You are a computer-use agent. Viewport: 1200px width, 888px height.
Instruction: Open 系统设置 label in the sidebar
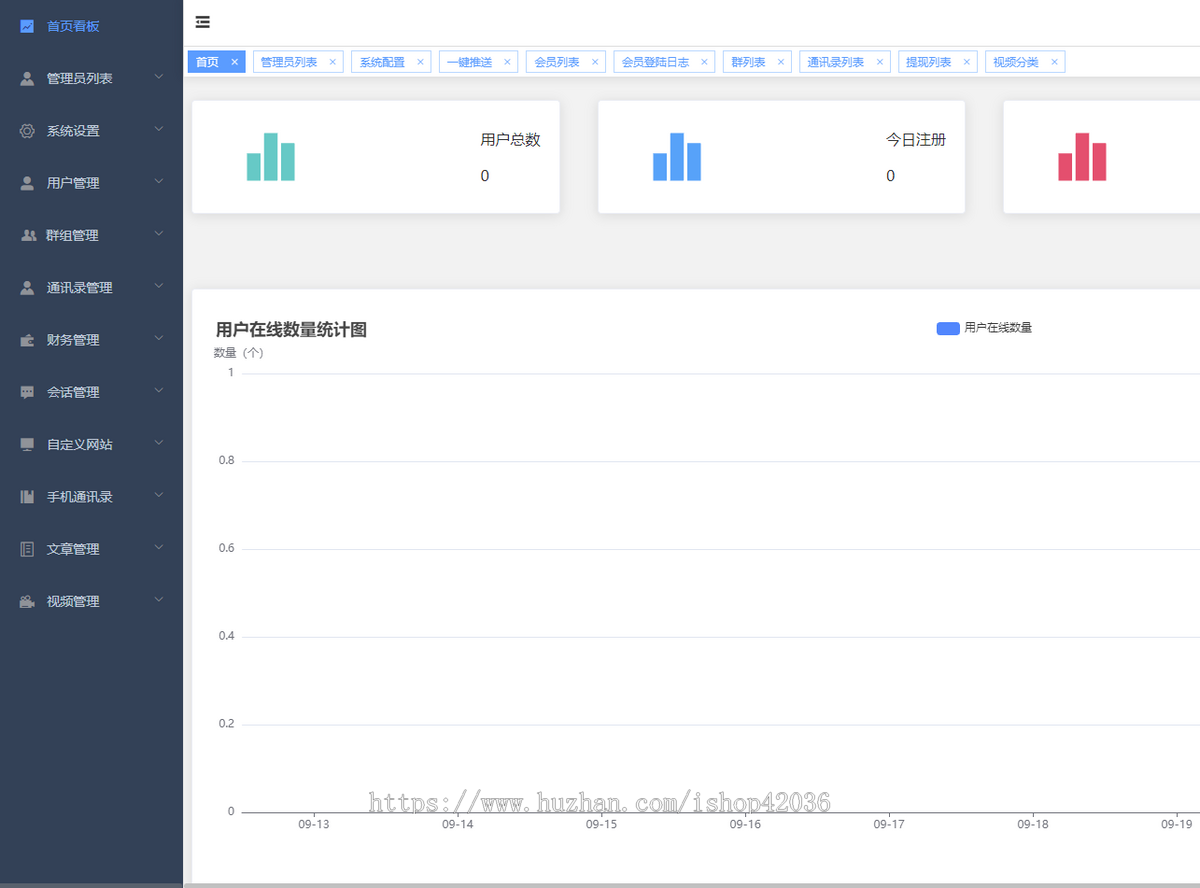(73, 131)
